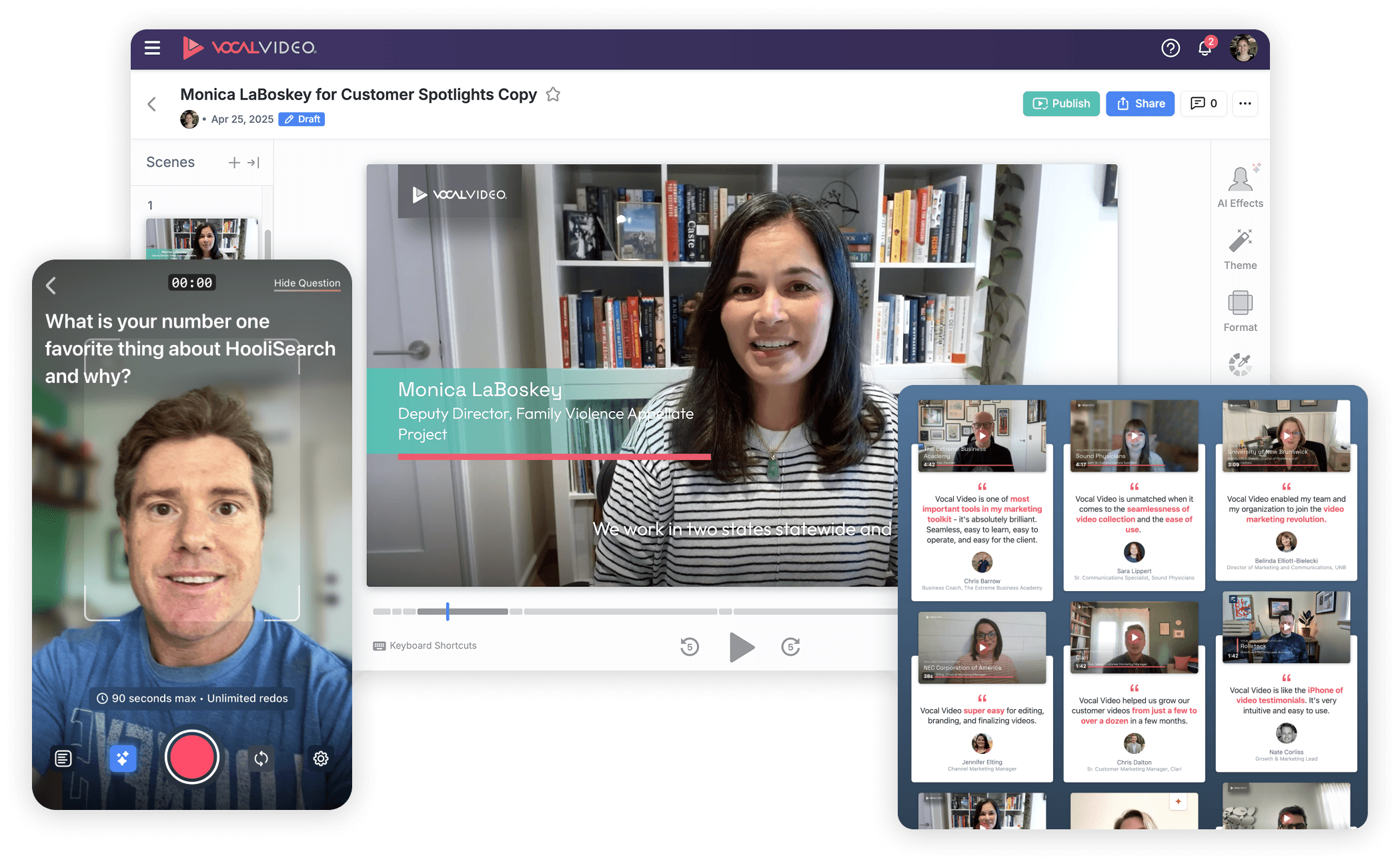Open the eyedropper color tool below Format

[1241, 364]
